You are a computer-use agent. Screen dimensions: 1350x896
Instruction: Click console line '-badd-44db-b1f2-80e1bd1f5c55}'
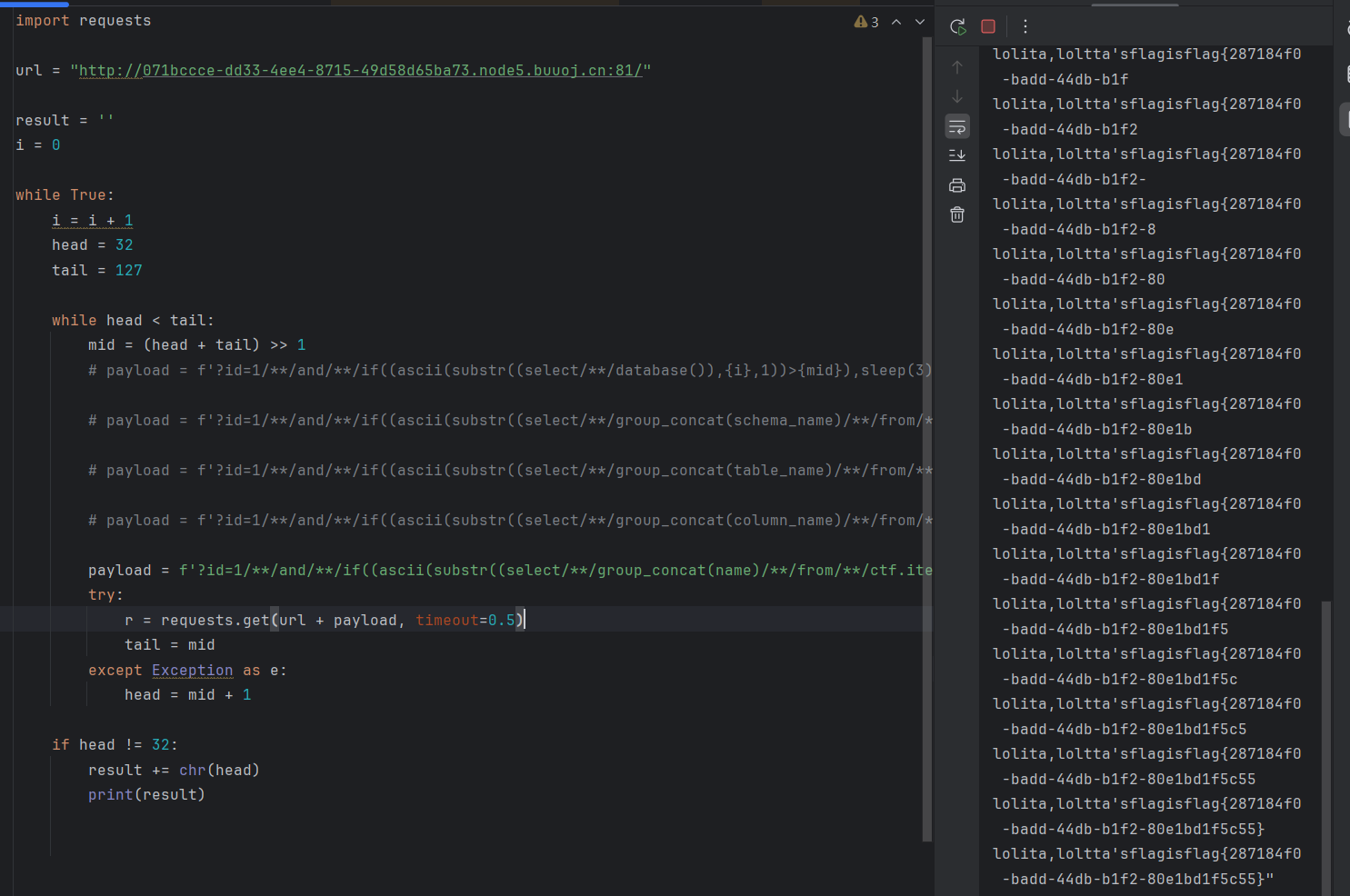click(1133, 830)
